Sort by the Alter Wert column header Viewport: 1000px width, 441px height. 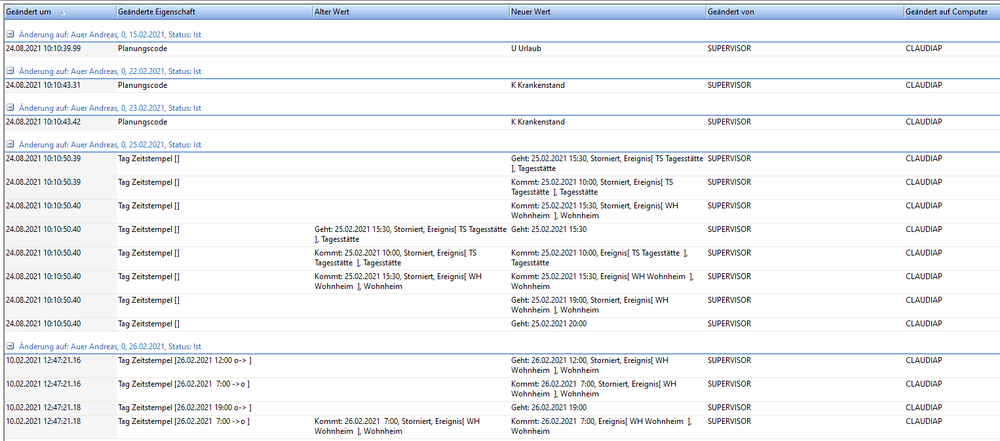point(336,12)
